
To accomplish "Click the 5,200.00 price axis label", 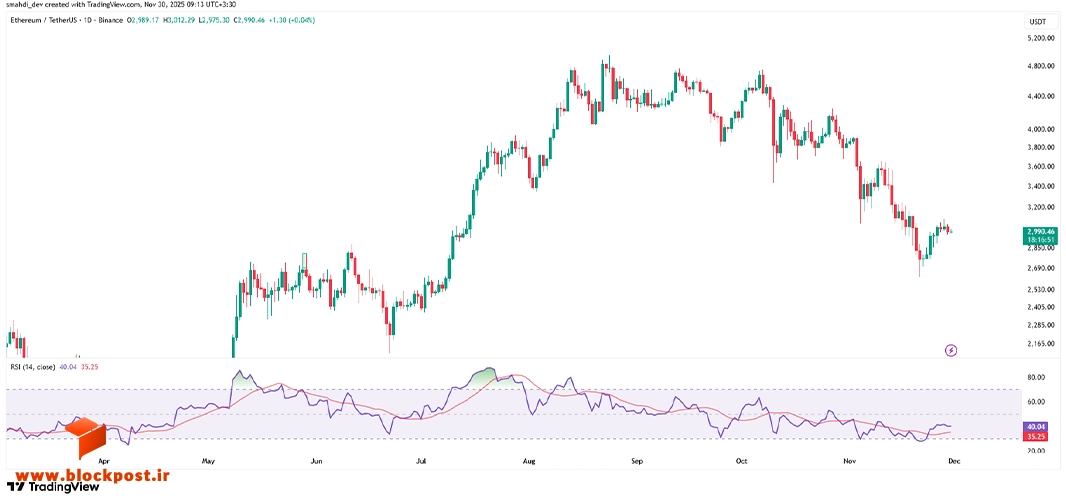I will point(1040,38).
